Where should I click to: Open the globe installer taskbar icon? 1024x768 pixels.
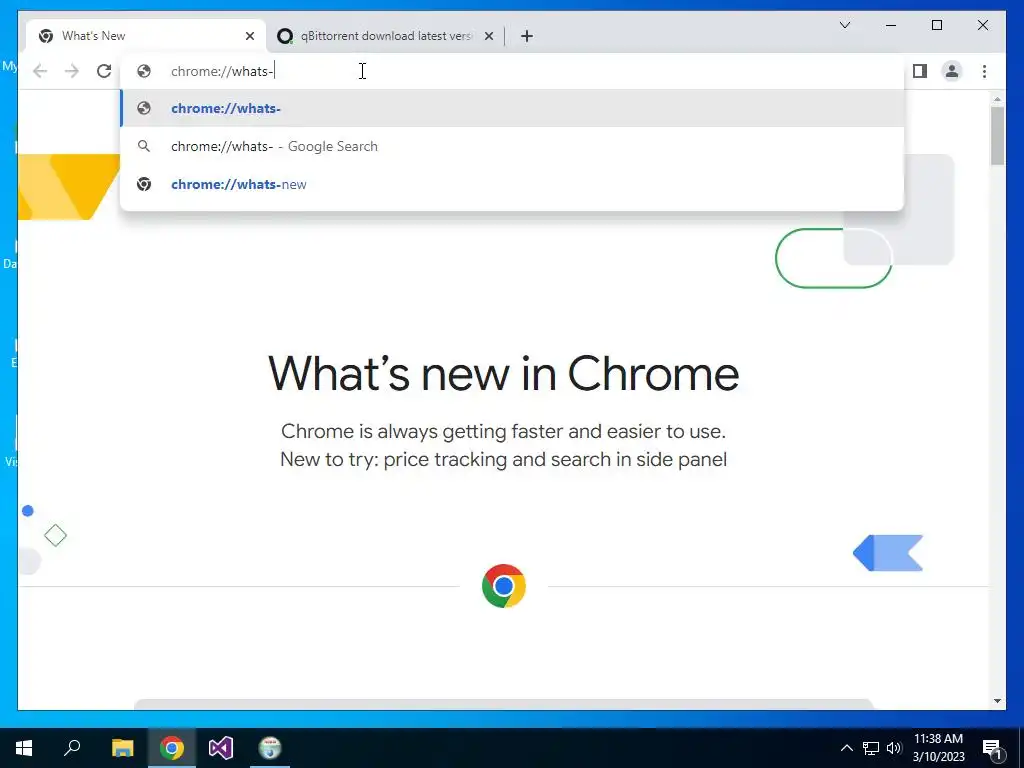[x=270, y=748]
